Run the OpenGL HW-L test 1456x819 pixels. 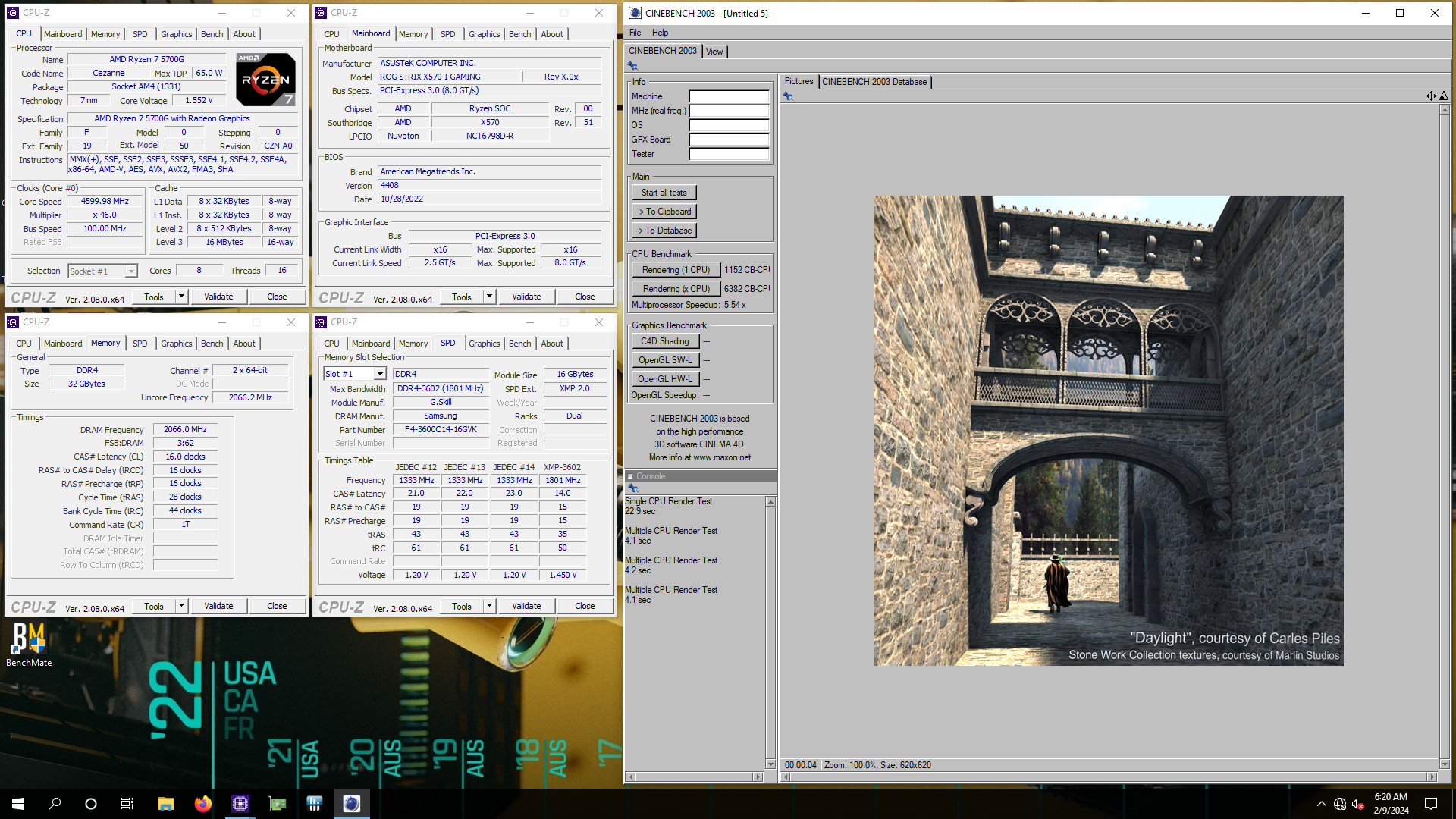pyautogui.click(x=665, y=379)
